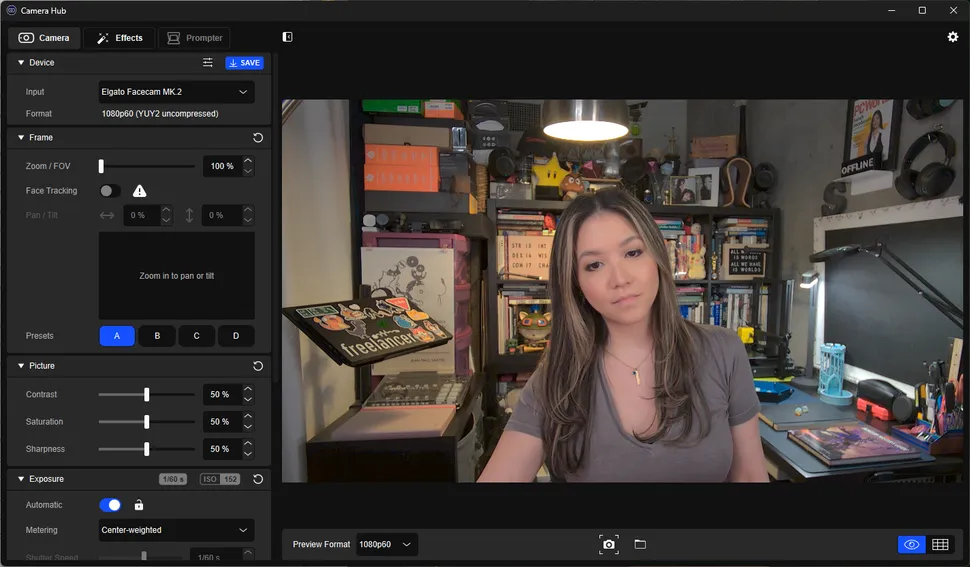This screenshot has height=567, width=970.
Task: Open the Input device dropdown
Action: 176,92
